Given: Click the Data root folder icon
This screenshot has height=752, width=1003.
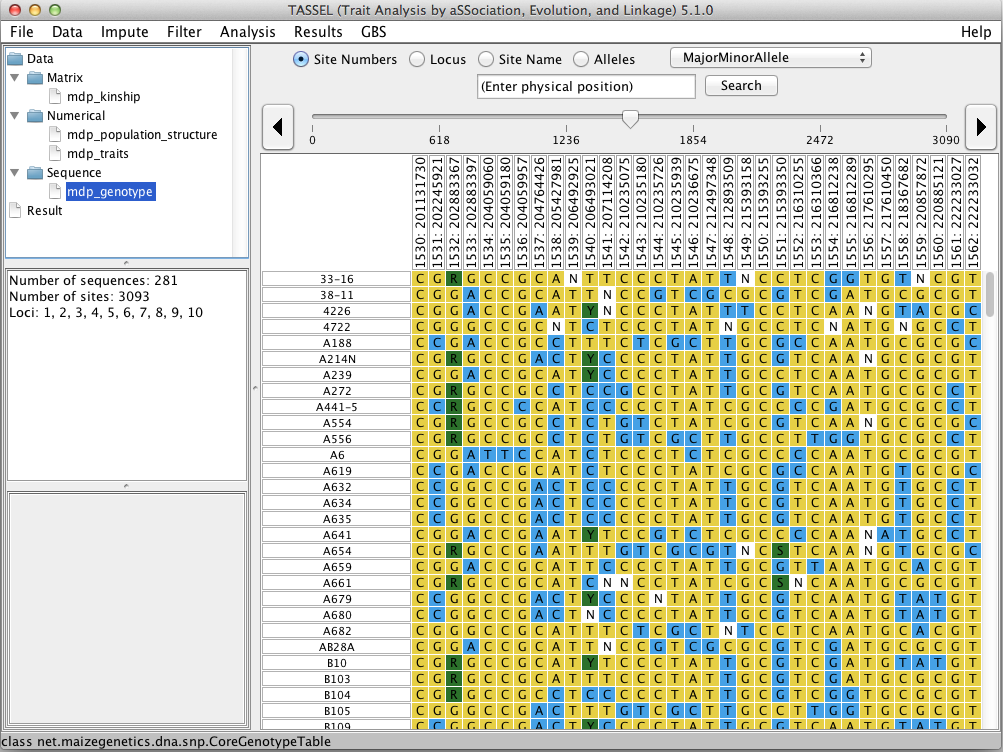Looking at the screenshot, I should click(x=15, y=59).
